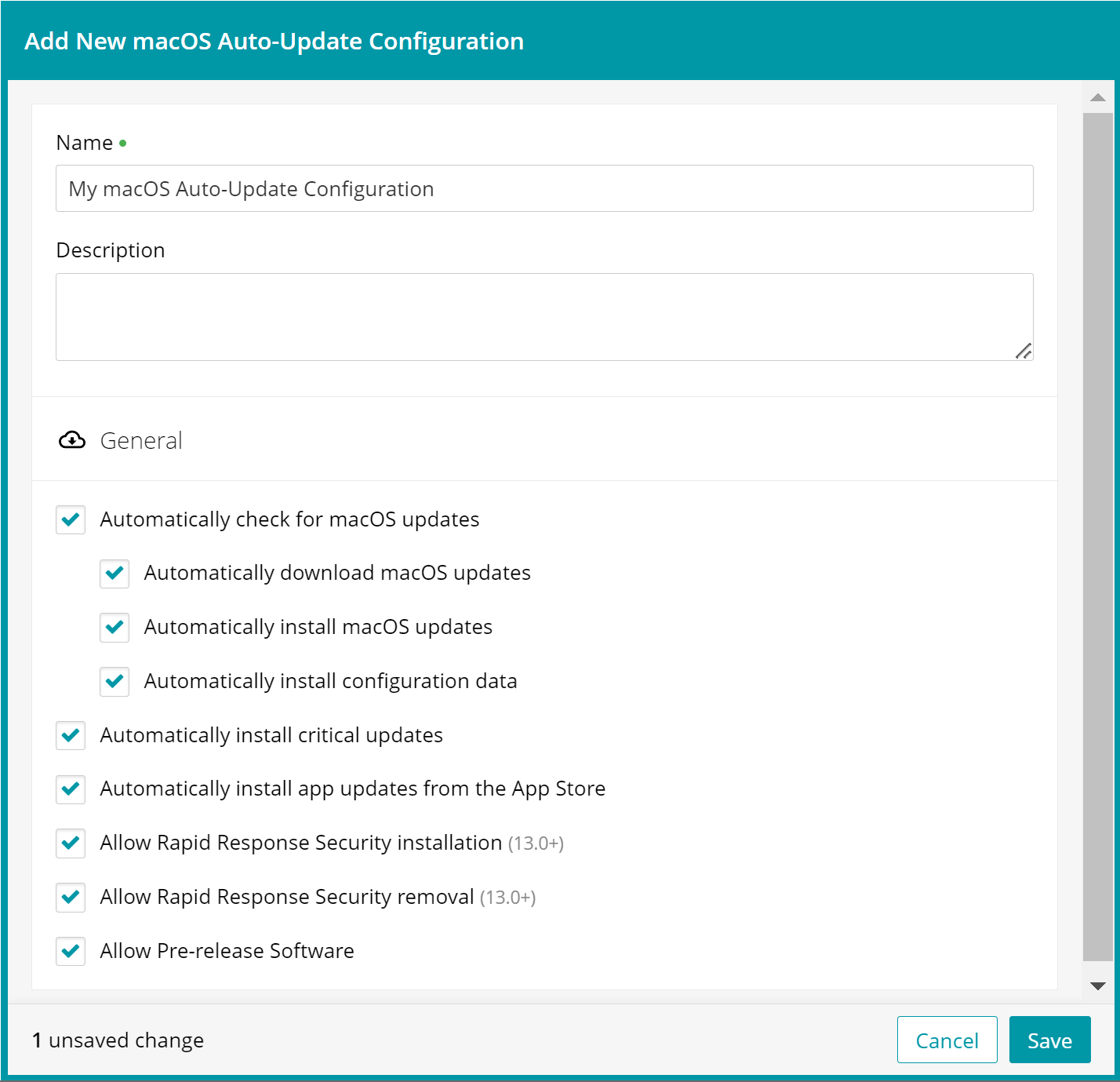Viewport: 1120px width, 1082px height.
Task: Uncheck Automatically check for macOS updates
Action: coord(71,519)
